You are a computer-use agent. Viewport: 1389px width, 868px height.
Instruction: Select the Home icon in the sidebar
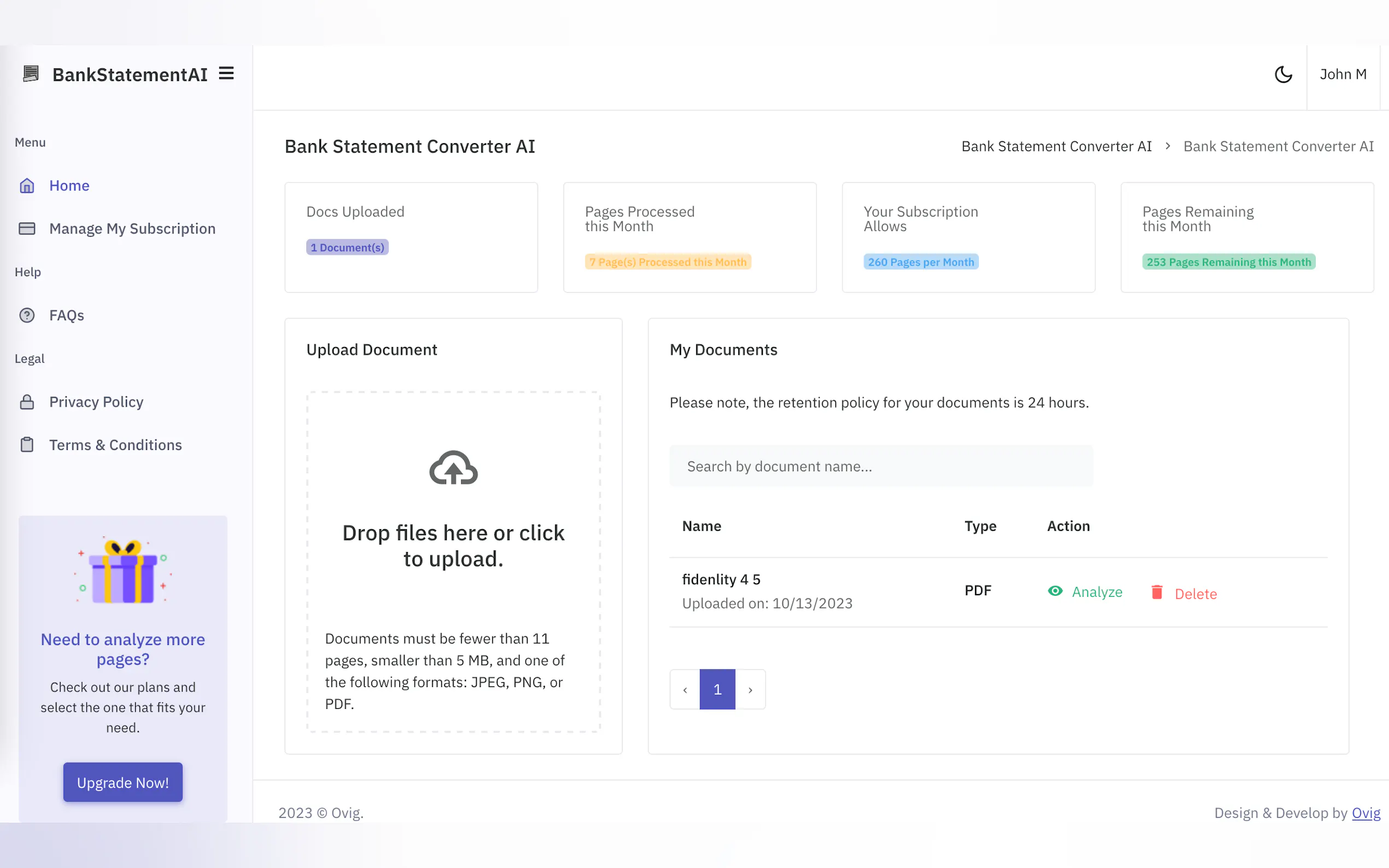[27, 185]
